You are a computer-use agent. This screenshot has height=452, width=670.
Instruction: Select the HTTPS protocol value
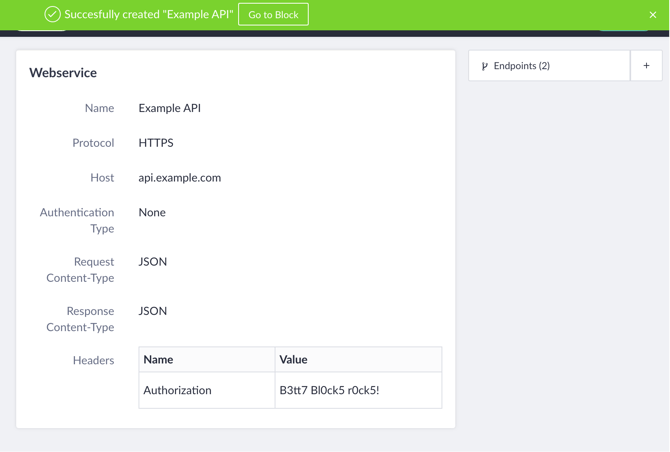(156, 143)
